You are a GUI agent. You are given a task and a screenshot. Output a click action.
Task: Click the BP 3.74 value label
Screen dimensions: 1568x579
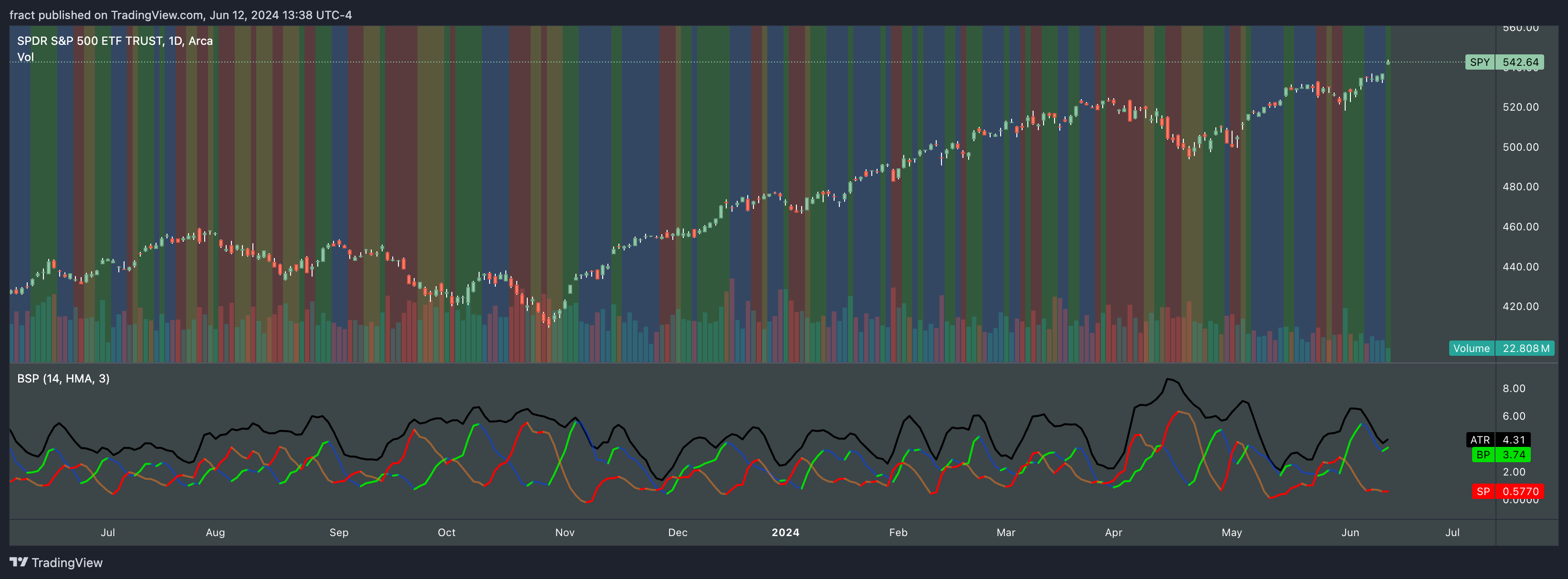click(x=1501, y=455)
